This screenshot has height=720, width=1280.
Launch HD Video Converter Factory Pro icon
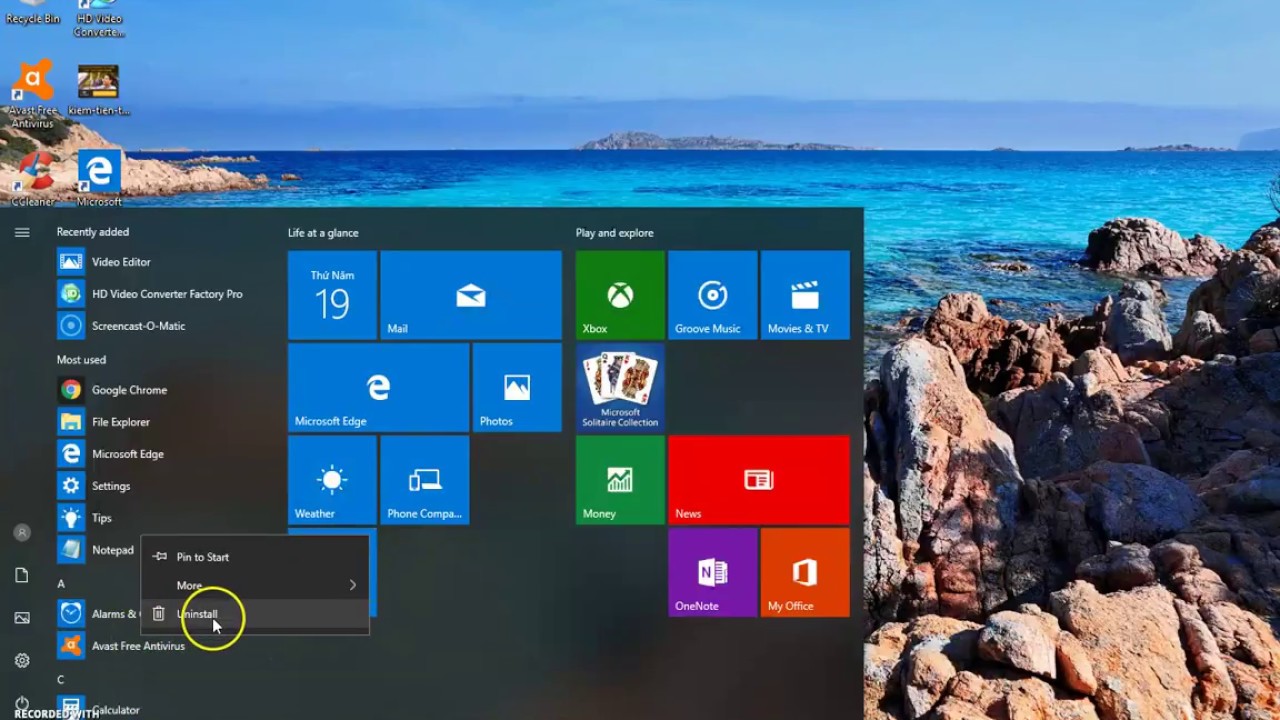pyautogui.click(x=71, y=294)
